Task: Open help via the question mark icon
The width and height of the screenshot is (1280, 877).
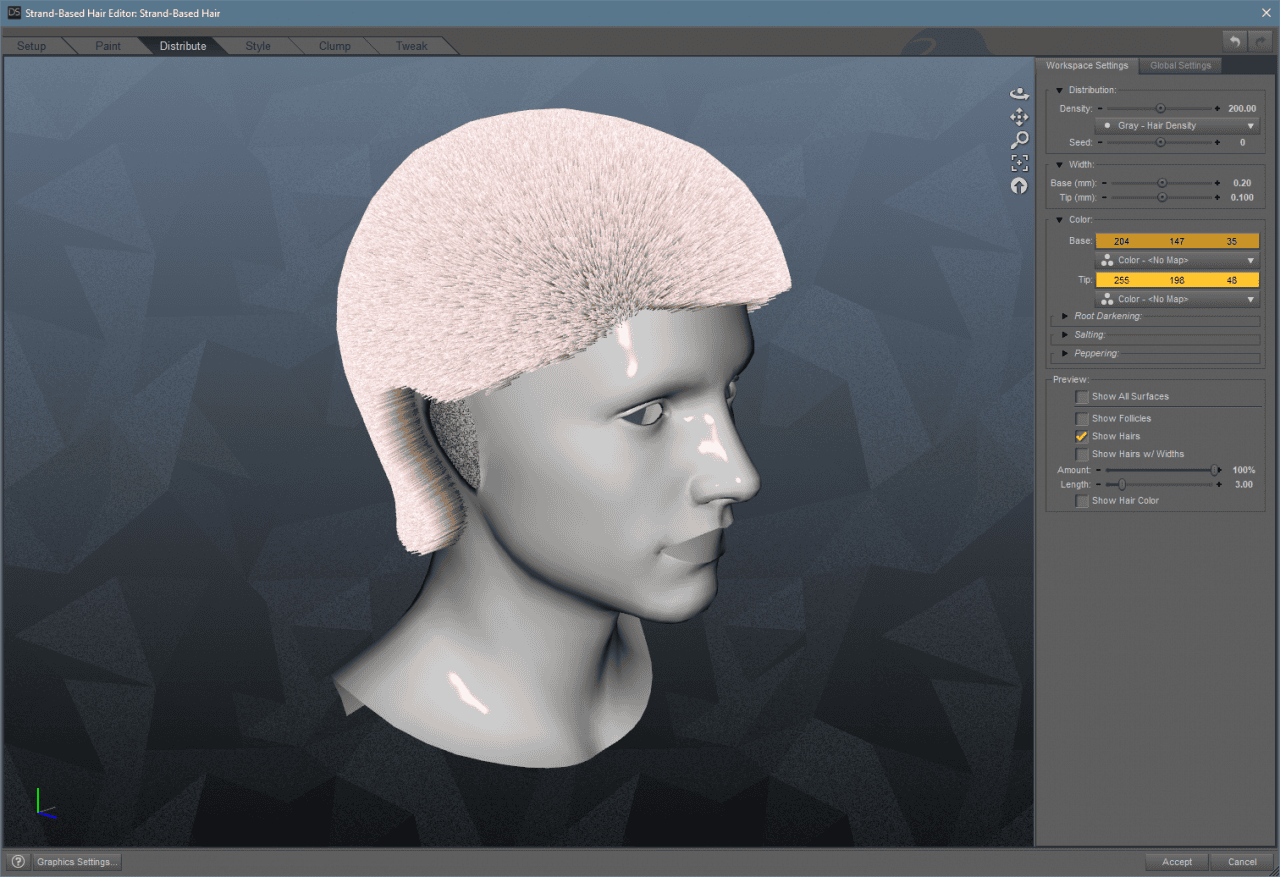Action: point(18,861)
